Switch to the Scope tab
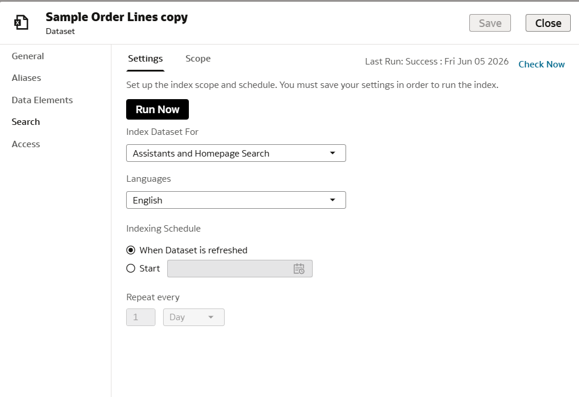The height and width of the screenshot is (397, 579). point(198,58)
